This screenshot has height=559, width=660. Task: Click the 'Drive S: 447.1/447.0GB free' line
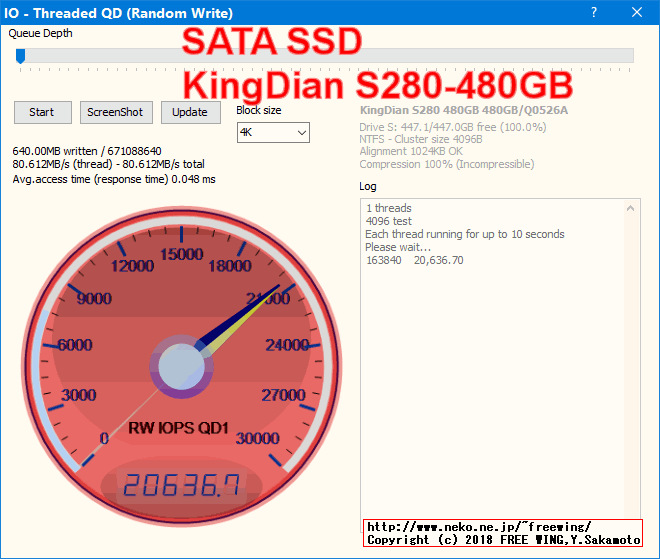click(453, 127)
